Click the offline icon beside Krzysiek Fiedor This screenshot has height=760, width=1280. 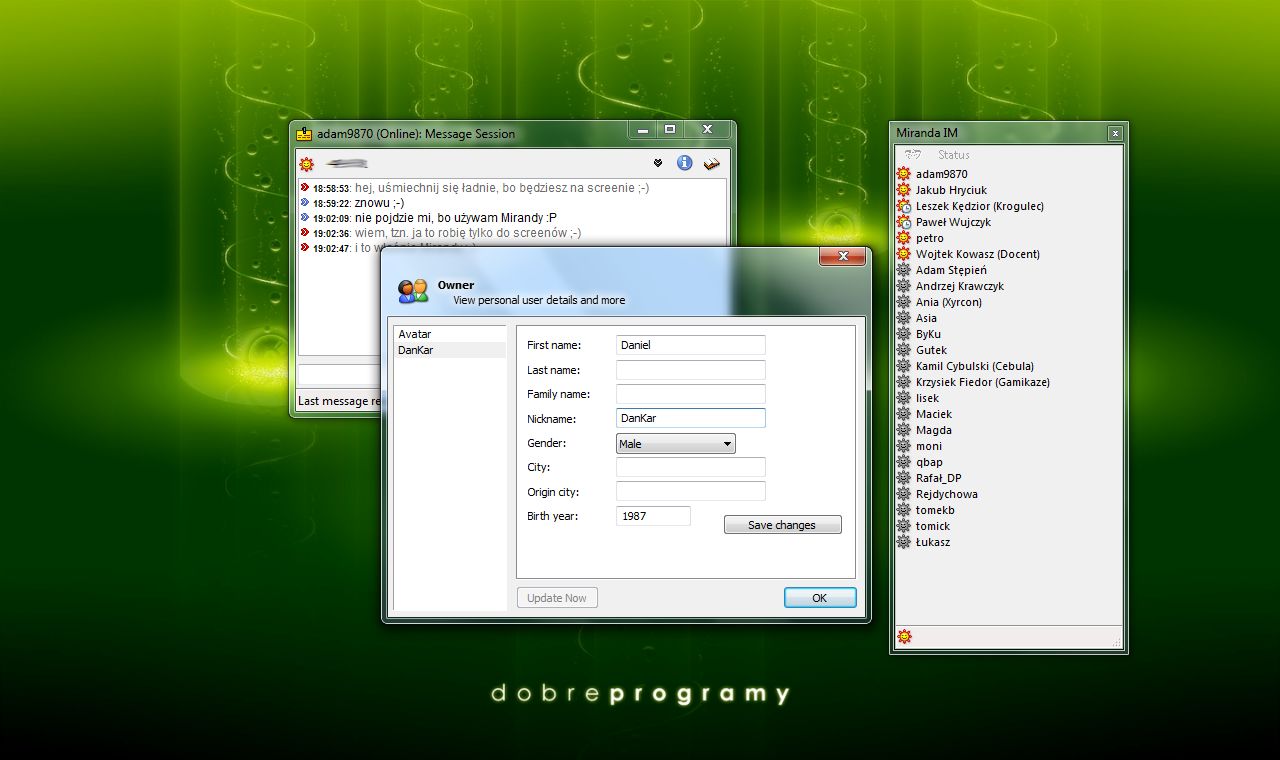point(904,382)
